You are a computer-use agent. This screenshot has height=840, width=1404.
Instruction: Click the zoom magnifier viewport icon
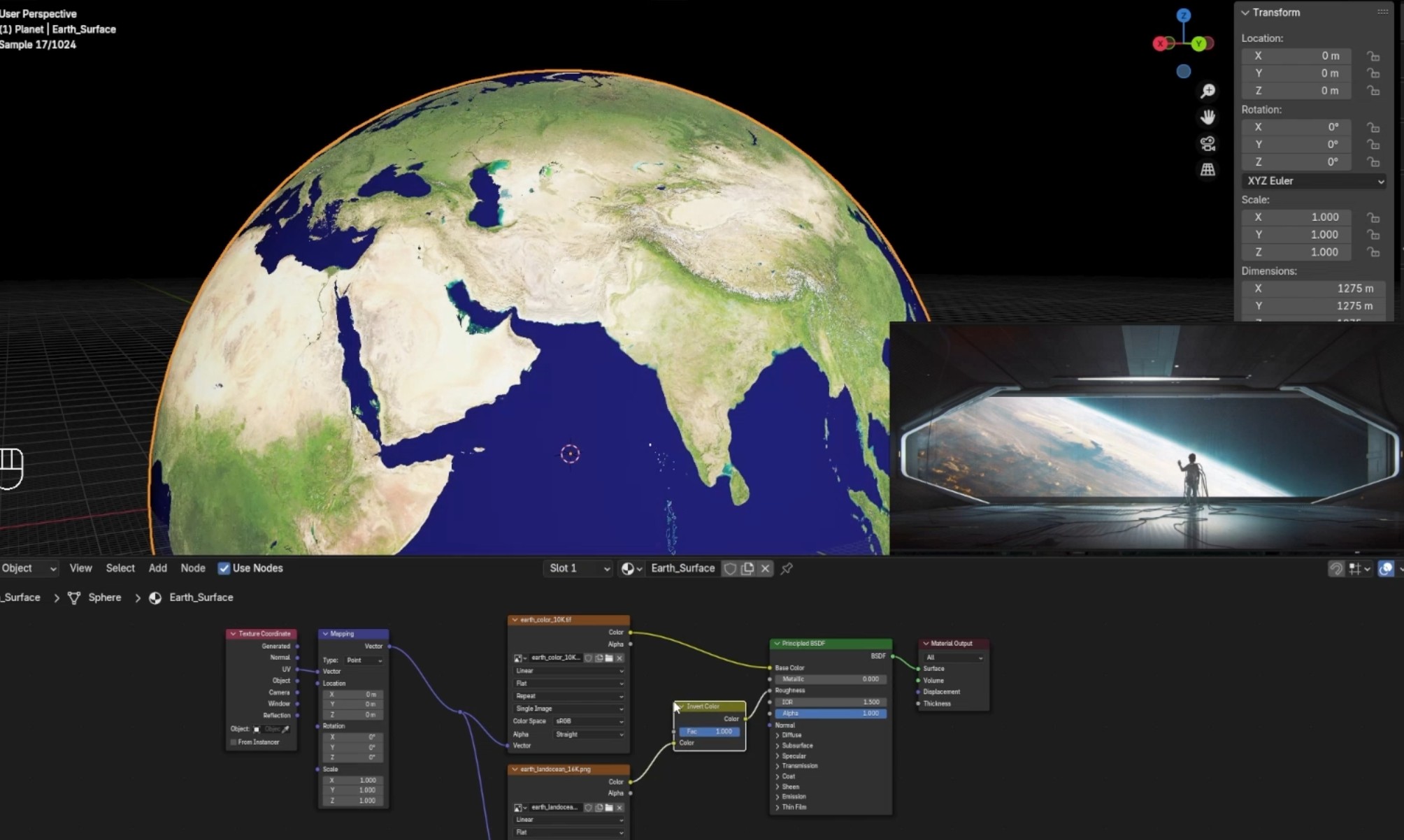click(x=1208, y=92)
